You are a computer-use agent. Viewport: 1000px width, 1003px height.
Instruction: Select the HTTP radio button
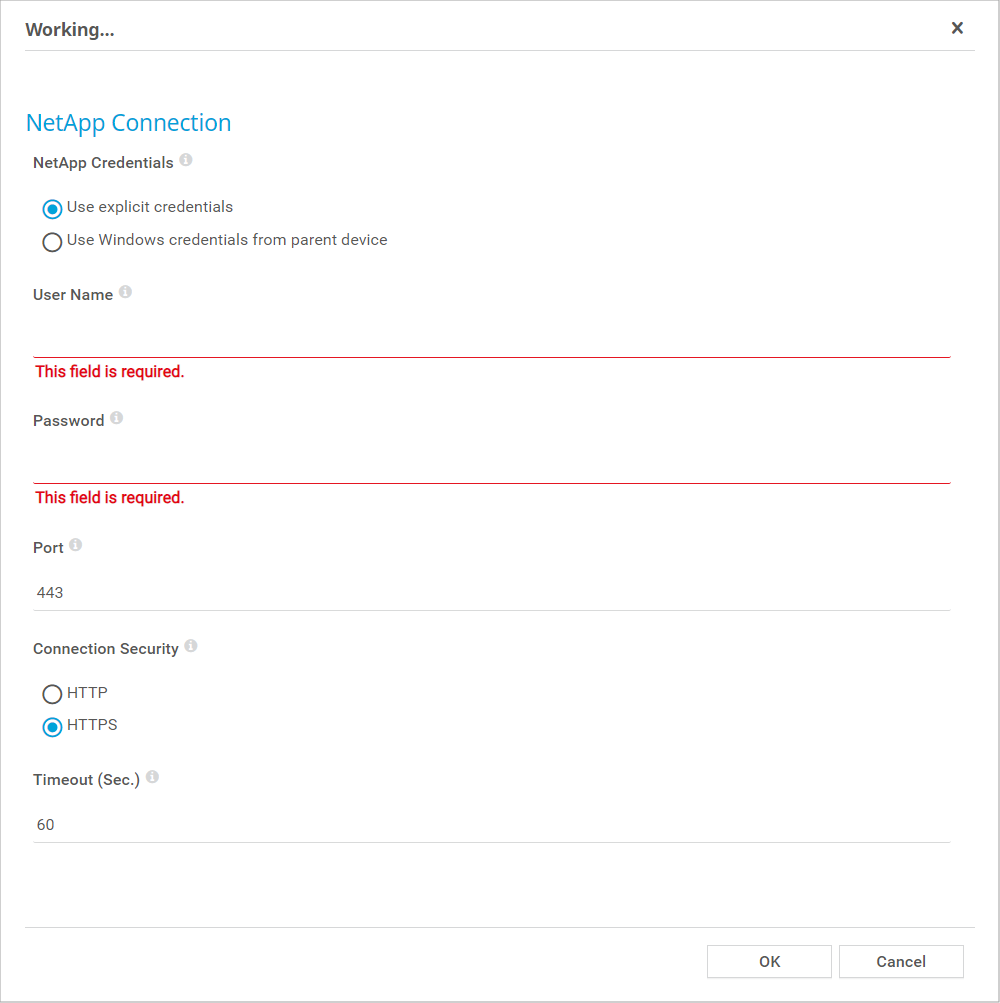point(52,694)
